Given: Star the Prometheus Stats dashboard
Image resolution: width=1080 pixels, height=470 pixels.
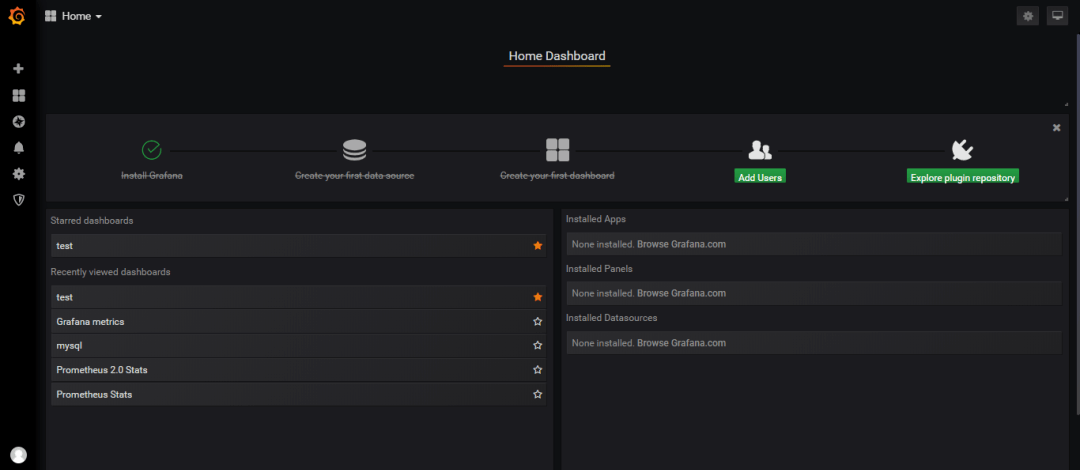Looking at the screenshot, I should coord(538,395).
